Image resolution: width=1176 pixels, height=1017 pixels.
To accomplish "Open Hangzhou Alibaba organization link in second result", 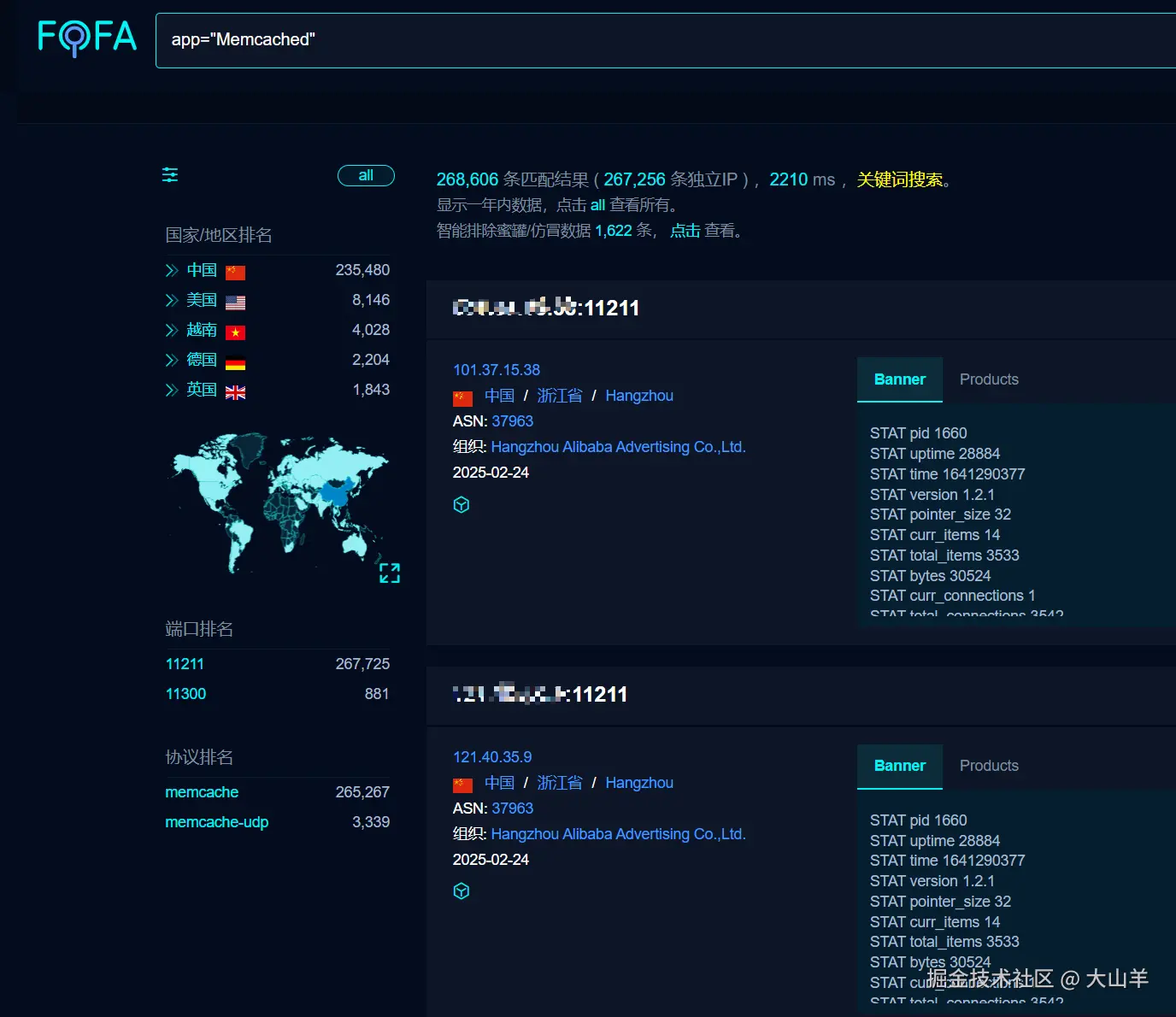I will click(x=619, y=834).
